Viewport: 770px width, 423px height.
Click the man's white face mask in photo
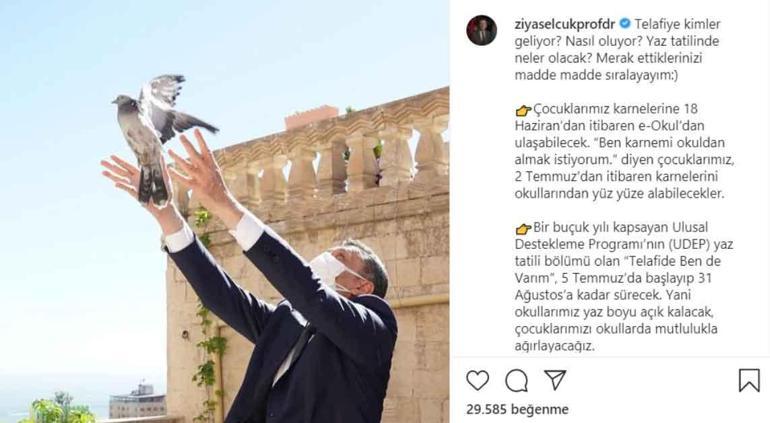[x=329, y=270]
